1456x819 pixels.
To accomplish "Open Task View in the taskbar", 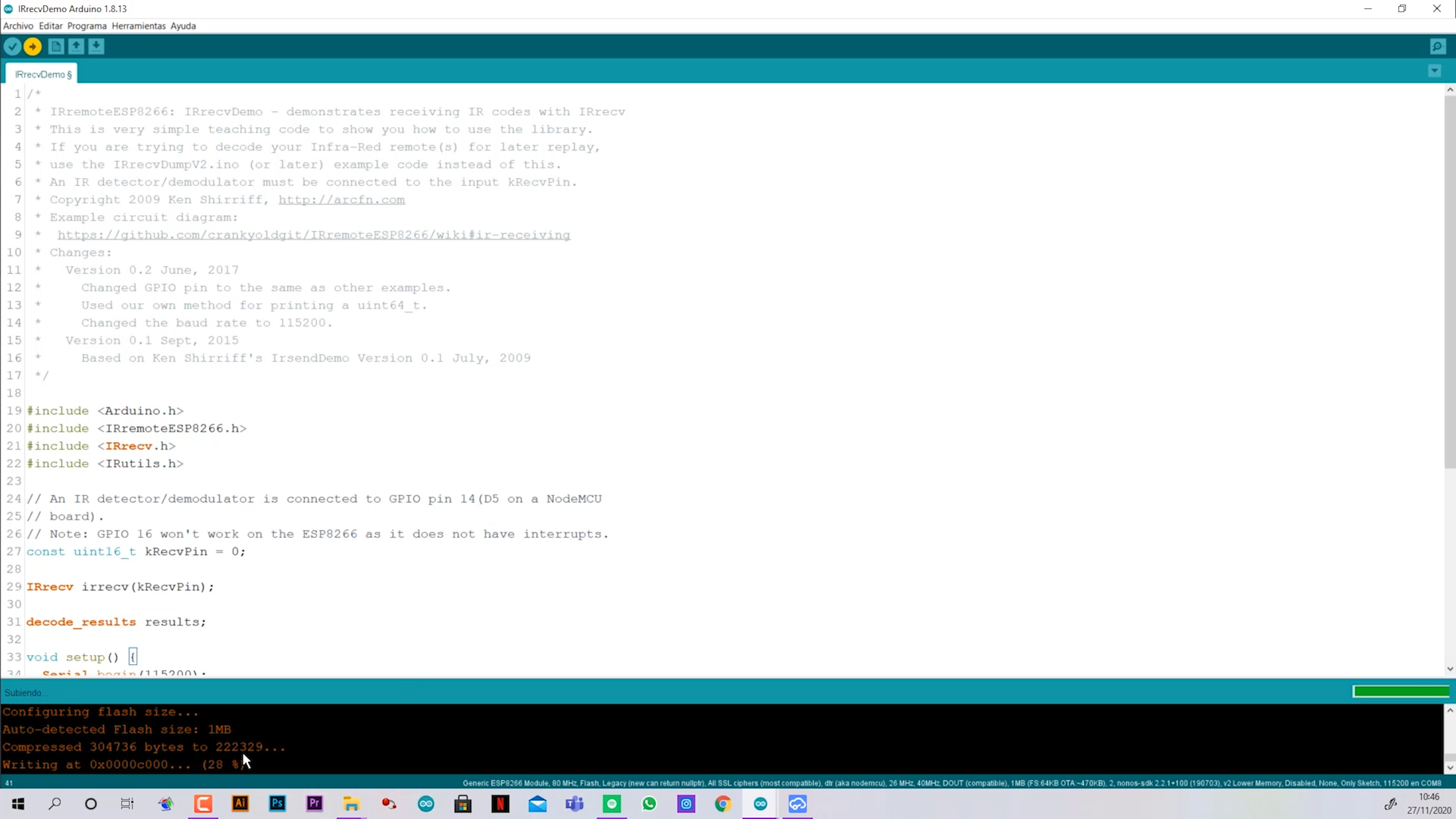I will [127, 804].
